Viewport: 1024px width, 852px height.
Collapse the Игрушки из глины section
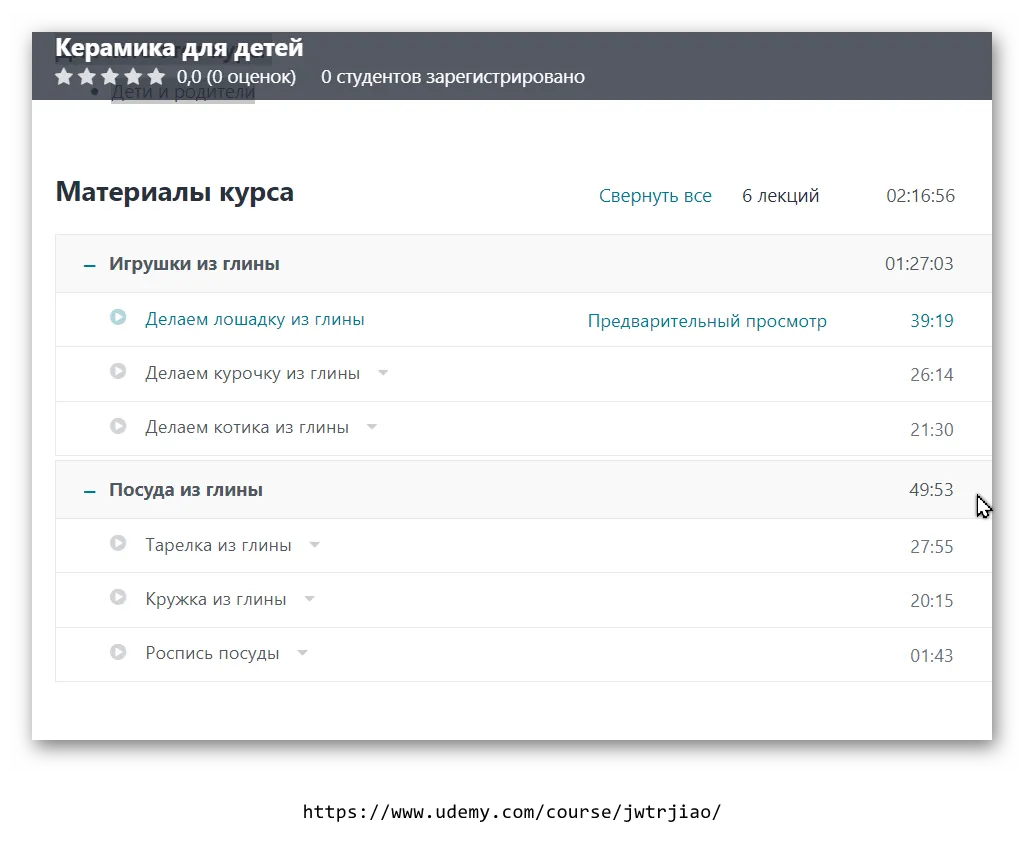[90, 265]
